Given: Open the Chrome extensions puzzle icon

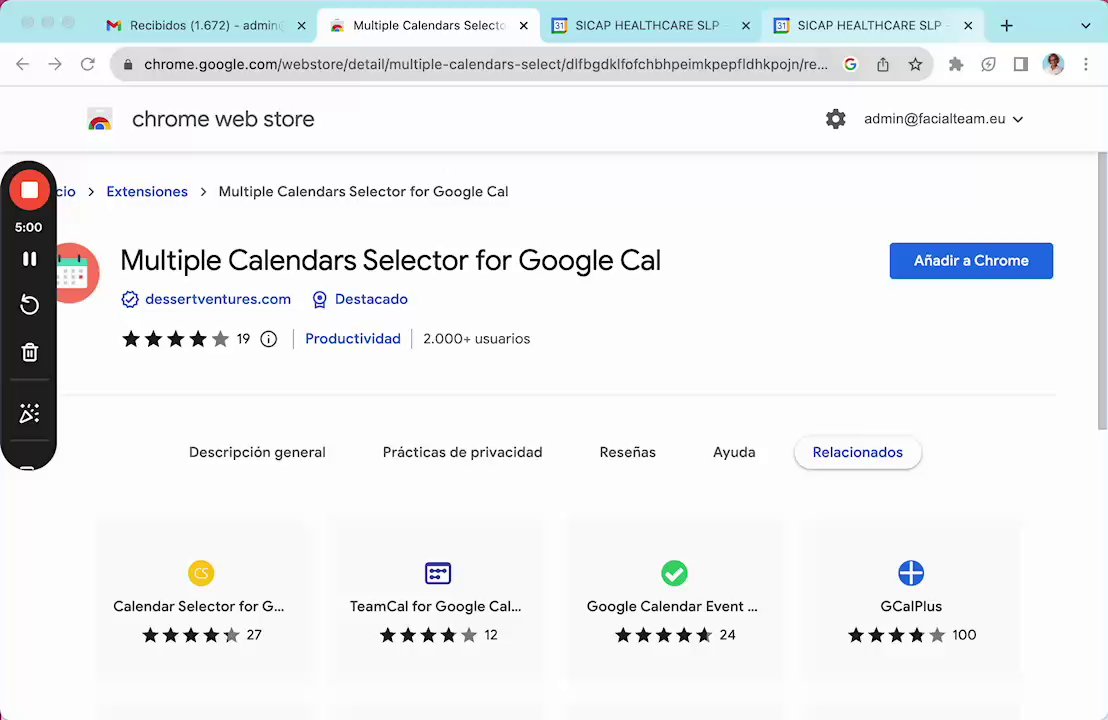Looking at the screenshot, I should (956, 64).
